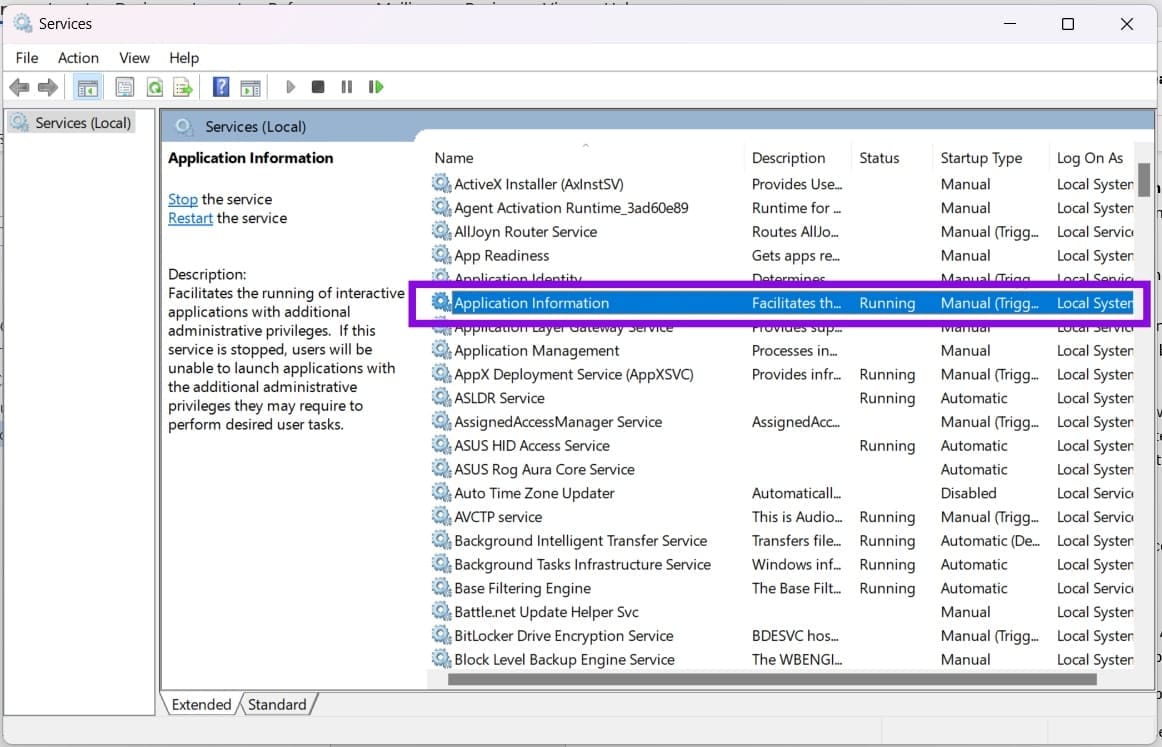This screenshot has height=747, width=1162.
Task: Open the Help toolbar icon
Action: coord(221,87)
